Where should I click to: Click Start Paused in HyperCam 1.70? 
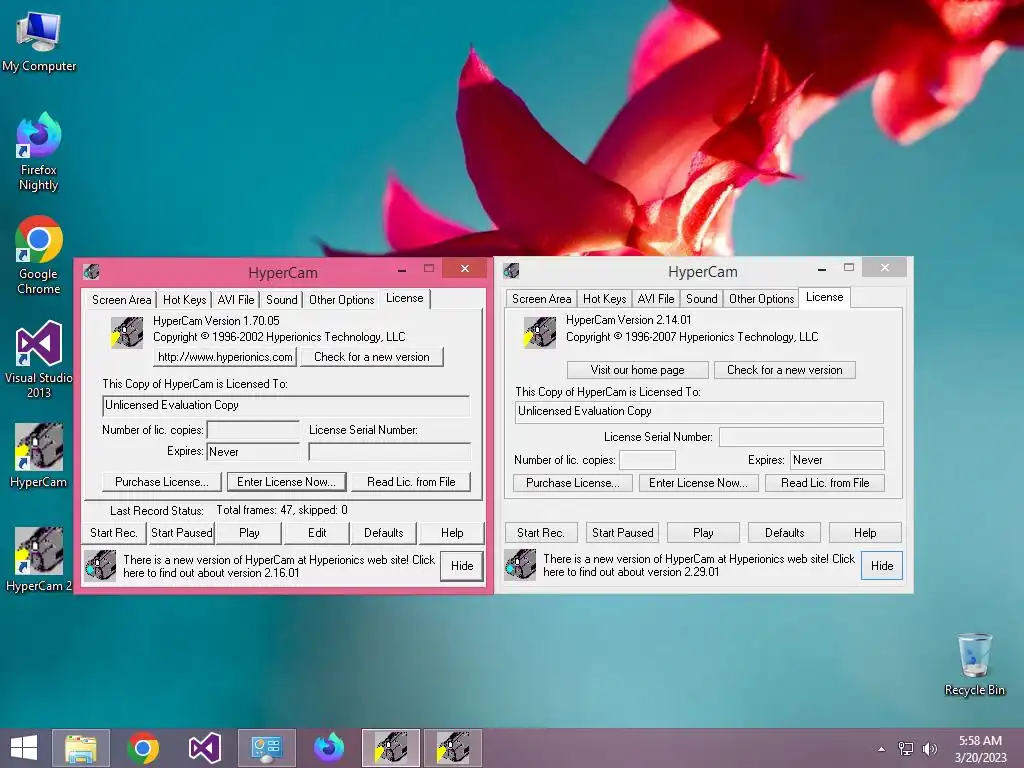pyautogui.click(x=182, y=533)
